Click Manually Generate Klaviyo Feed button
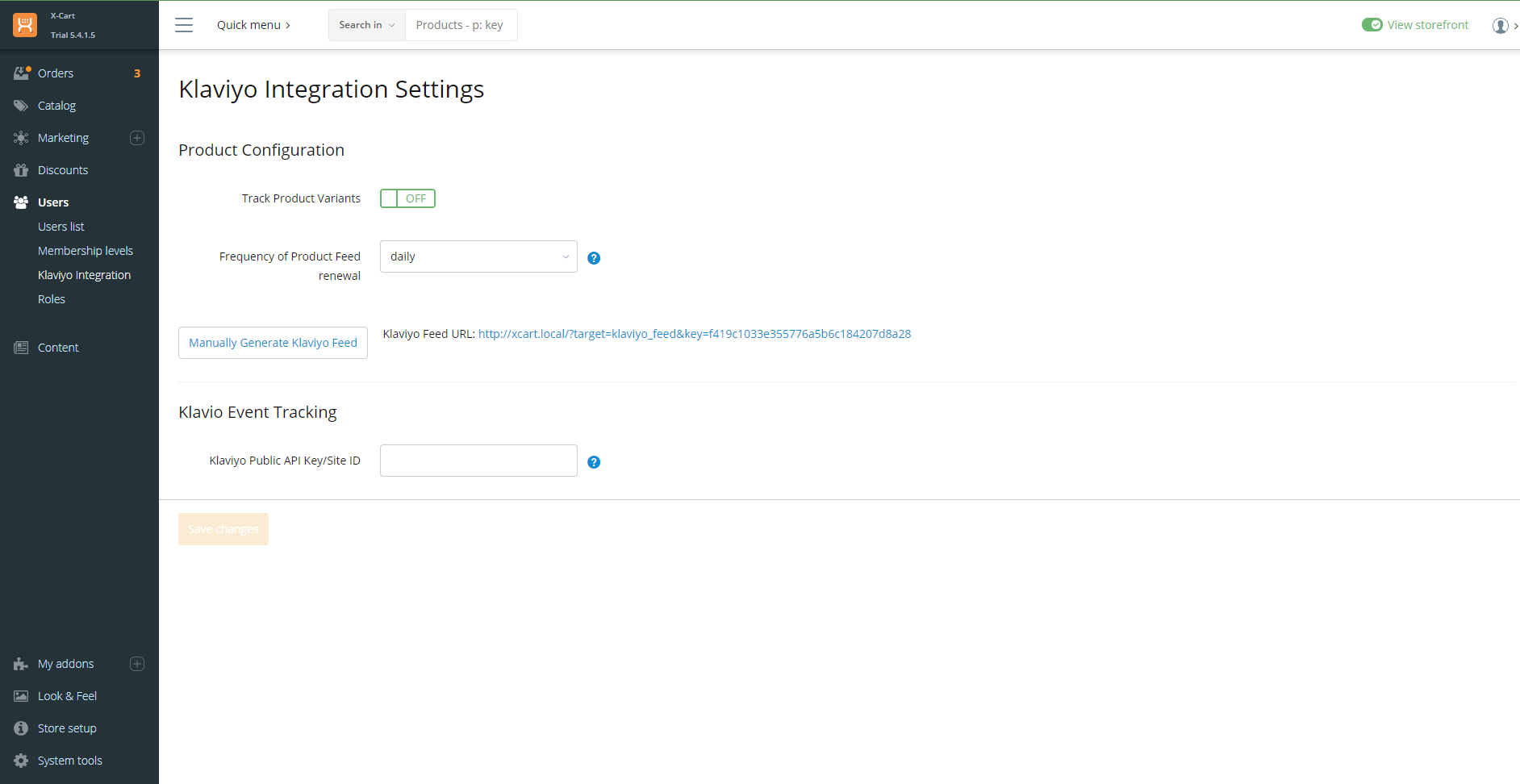Viewport: 1520px width, 784px height. pyautogui.click(x=273, y=343)
